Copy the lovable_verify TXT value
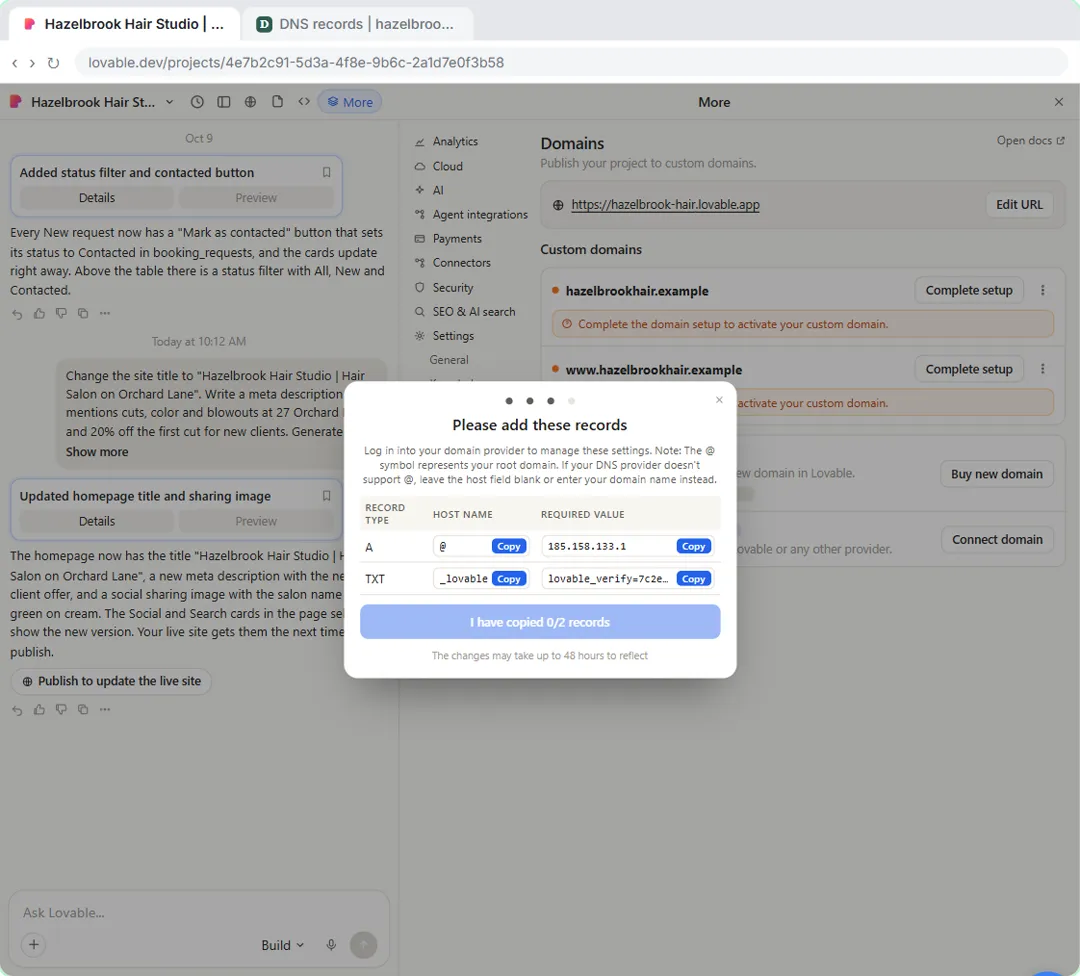 click(694, 579)
